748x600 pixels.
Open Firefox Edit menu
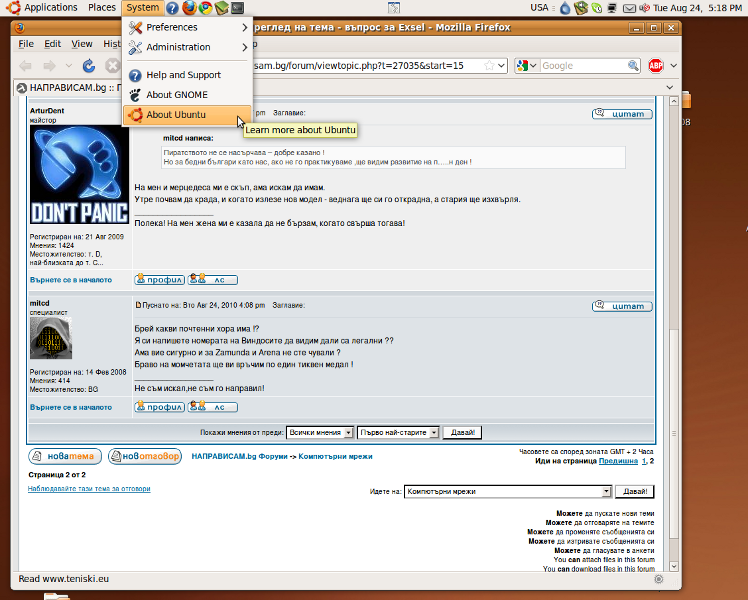52,44
